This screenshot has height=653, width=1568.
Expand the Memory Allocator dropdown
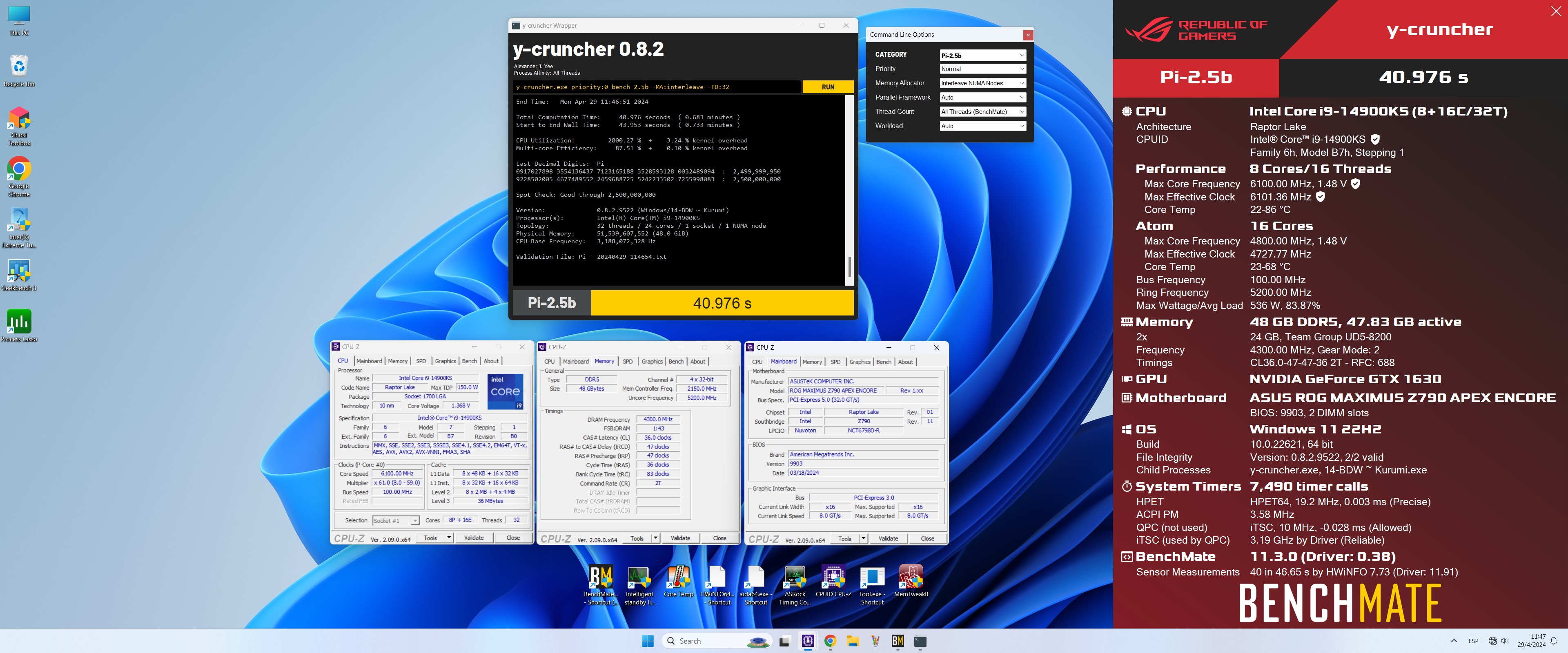pos(982,83)
